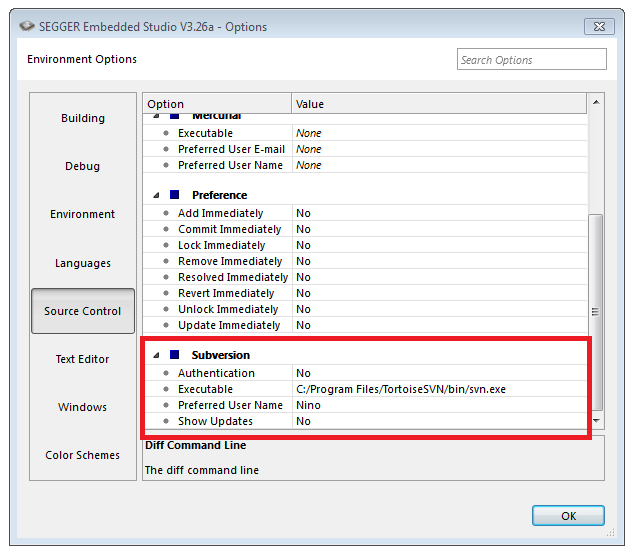Image resolution: width=631 pixels, height=554 pixels.
Task: Collapse the Preference group
Action: coord(156,195)
